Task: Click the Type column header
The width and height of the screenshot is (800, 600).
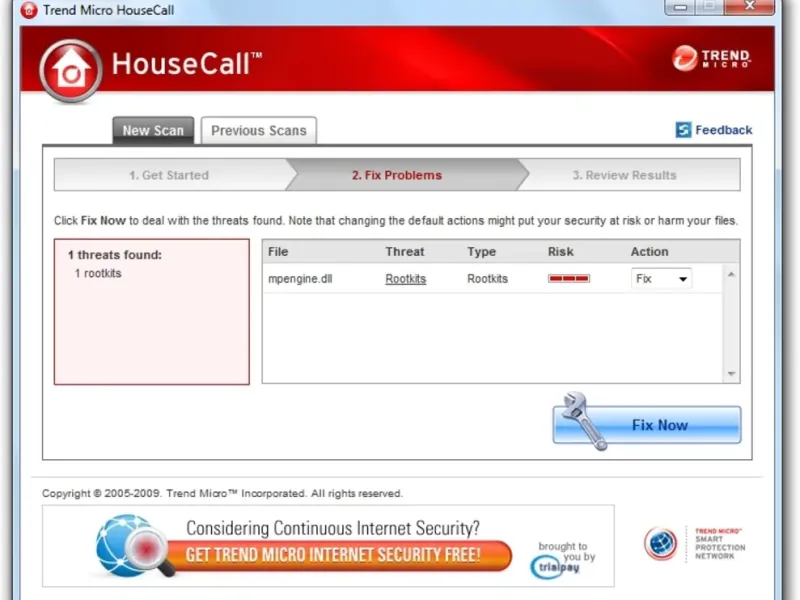Action: [x=482, y=252]
